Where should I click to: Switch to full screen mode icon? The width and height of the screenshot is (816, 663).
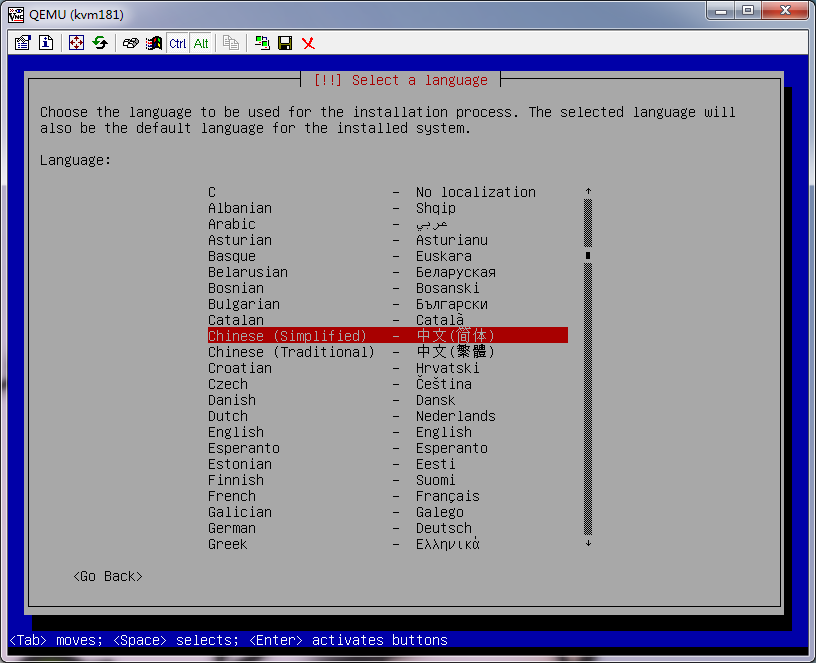77,43
